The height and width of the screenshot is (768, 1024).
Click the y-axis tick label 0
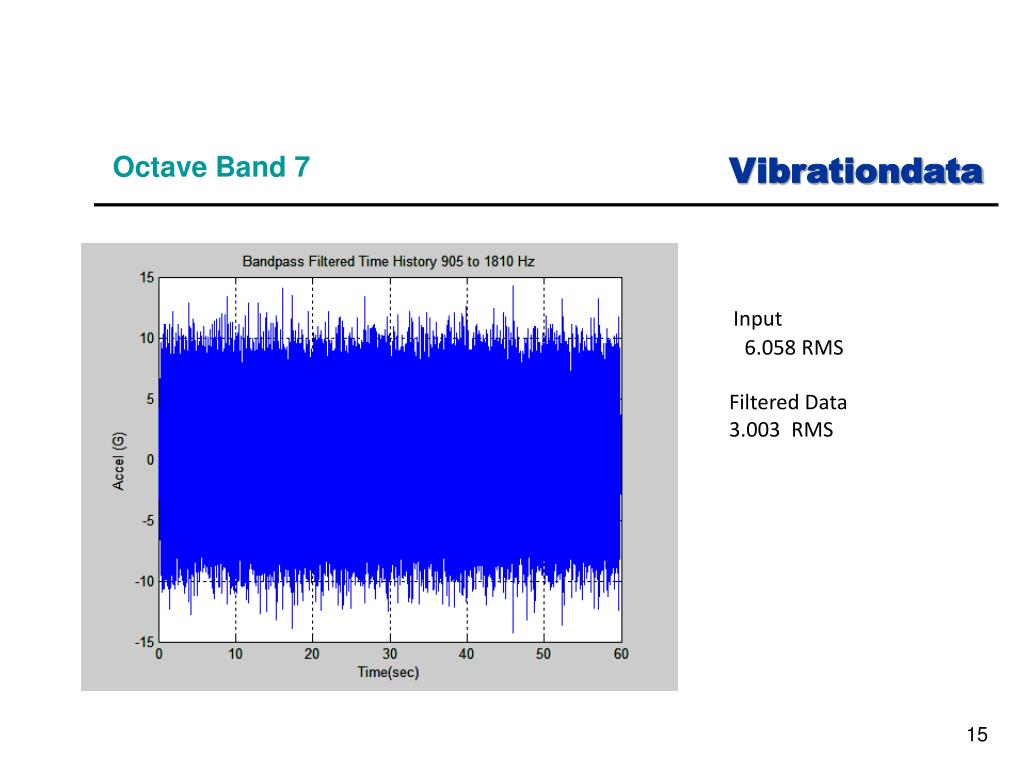point(150,460)
